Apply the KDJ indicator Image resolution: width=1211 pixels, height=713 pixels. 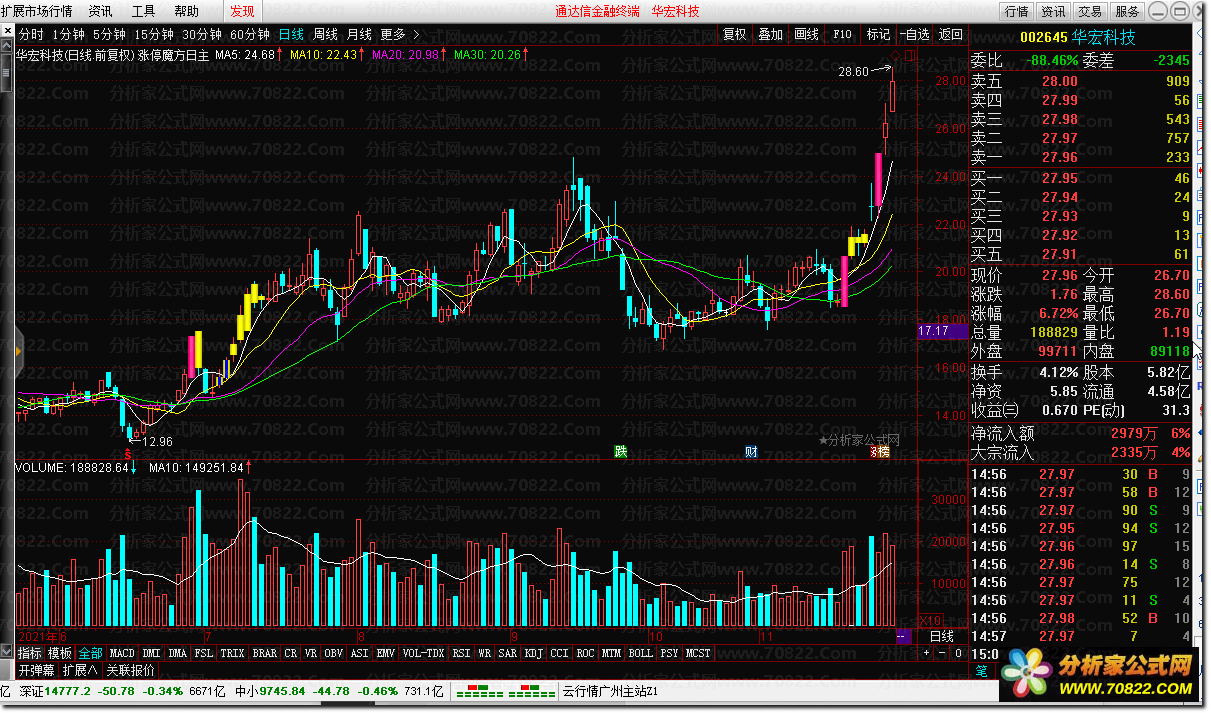534,653
